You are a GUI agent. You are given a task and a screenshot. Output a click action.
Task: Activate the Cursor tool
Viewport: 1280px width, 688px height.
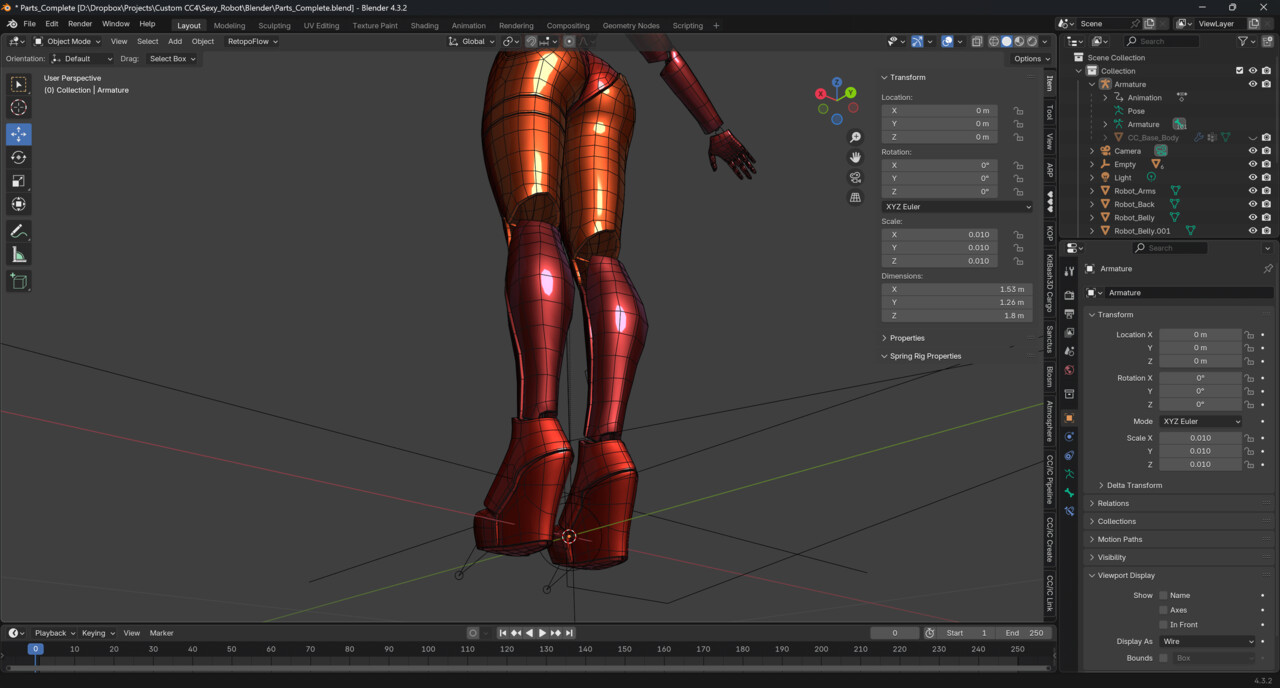[19, 108]
